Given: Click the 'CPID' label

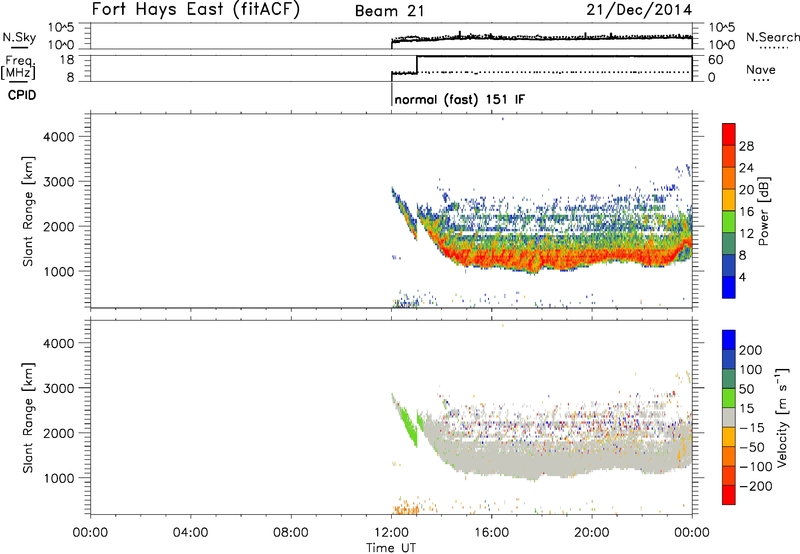Looking at the screenshot, I should 22,95.
